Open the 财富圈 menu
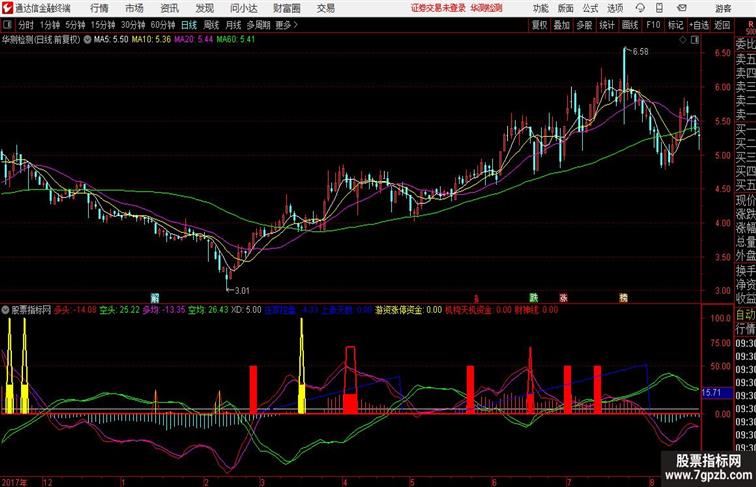 click(286, 8)
